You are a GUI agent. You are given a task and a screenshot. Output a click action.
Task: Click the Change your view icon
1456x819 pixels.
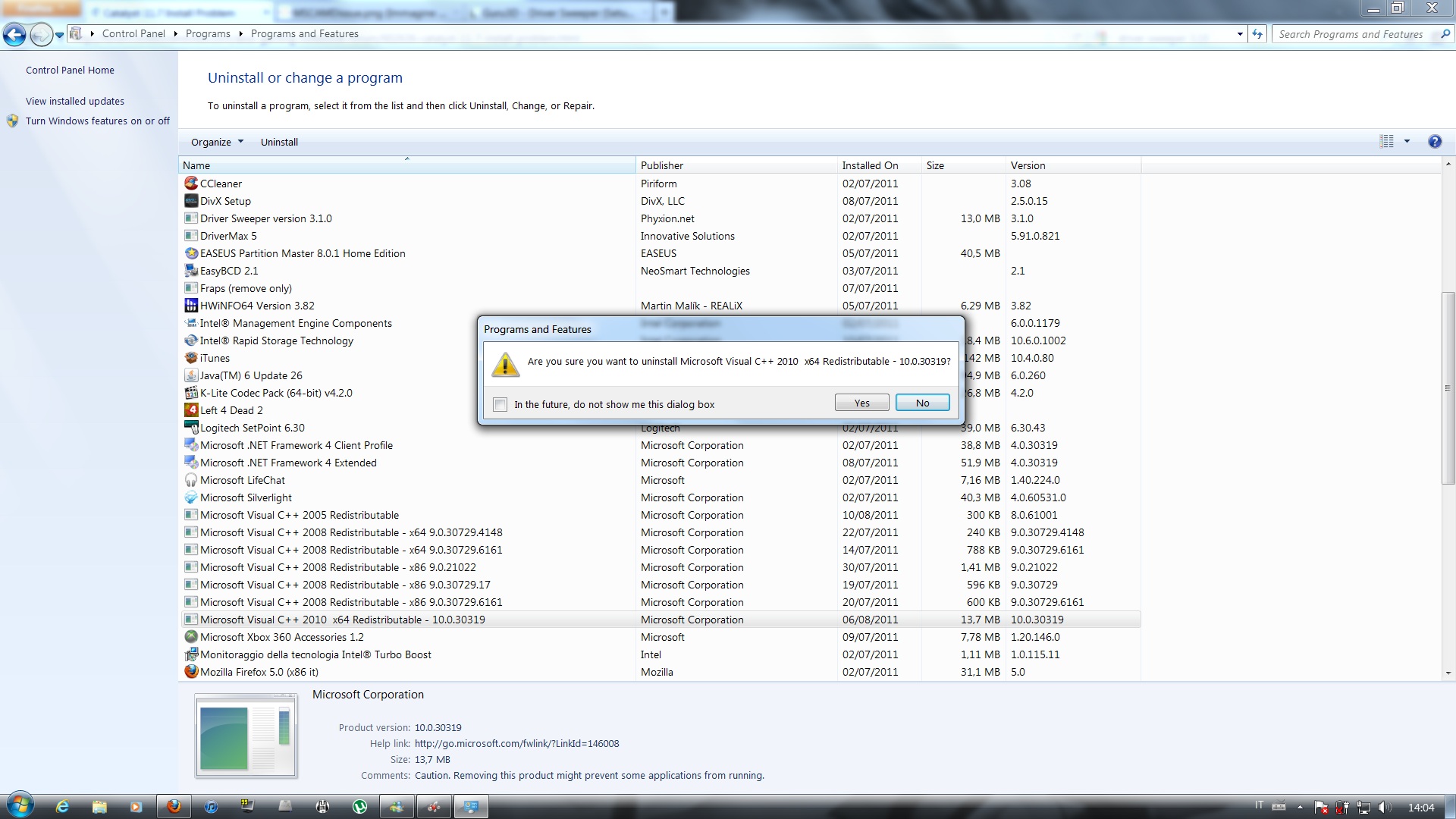pos(1387,142)
